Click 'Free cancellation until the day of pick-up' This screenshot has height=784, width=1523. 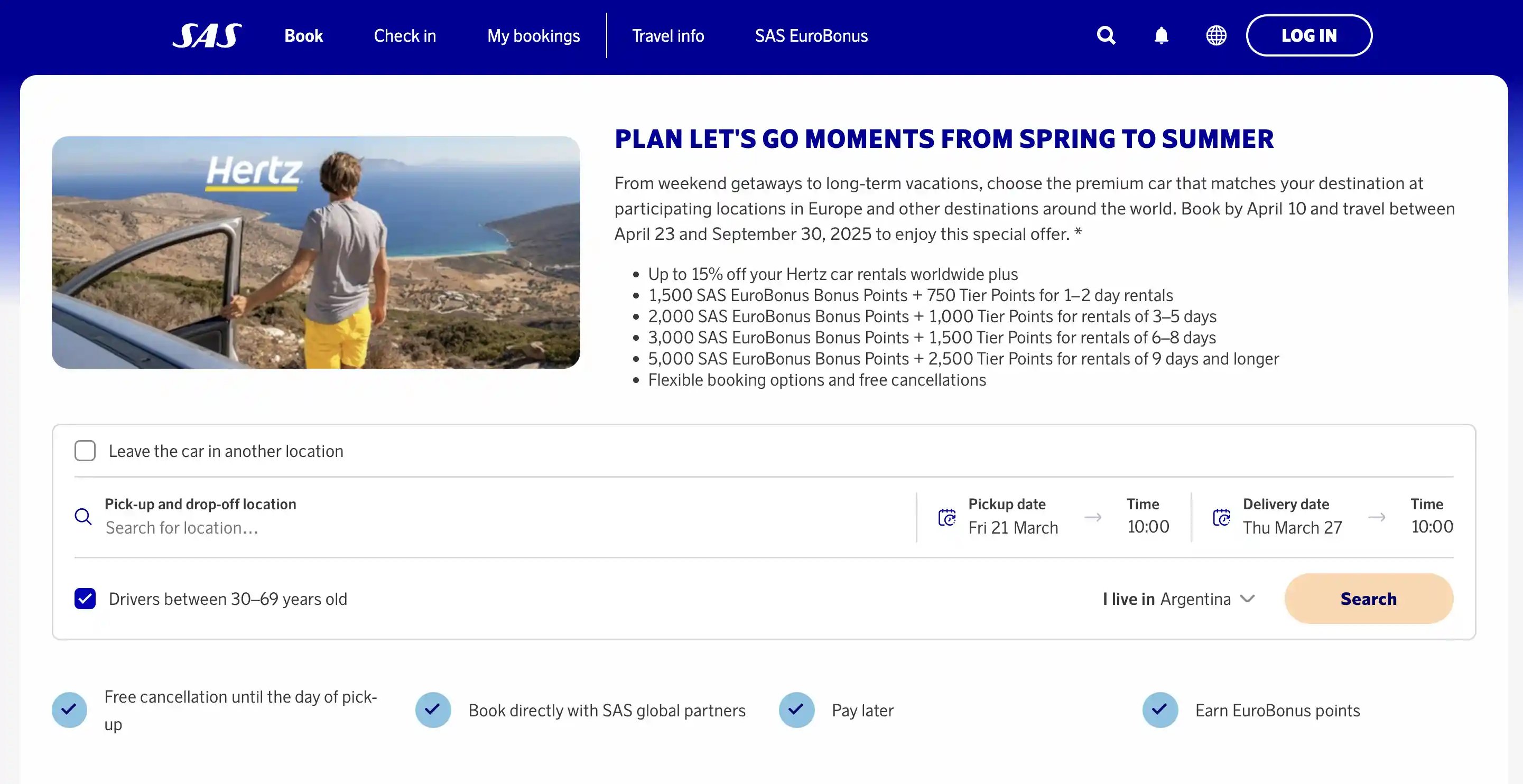click(240, 710)
